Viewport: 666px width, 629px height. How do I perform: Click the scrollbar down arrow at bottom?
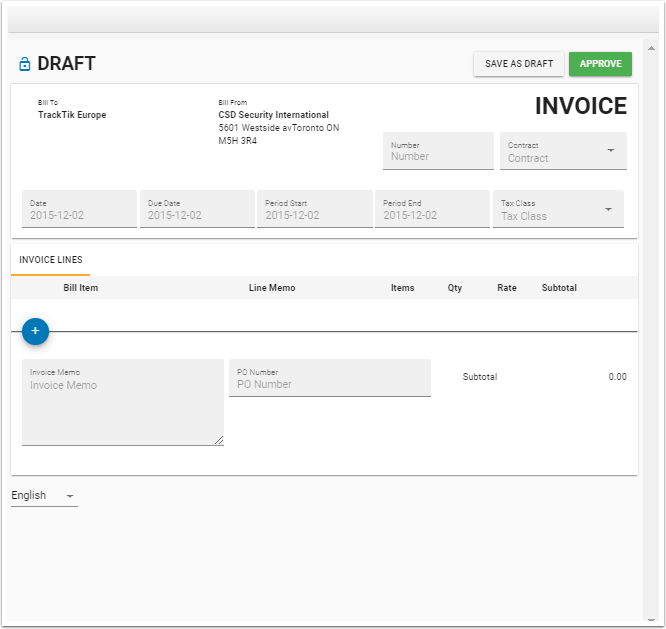tap(651, 621)
